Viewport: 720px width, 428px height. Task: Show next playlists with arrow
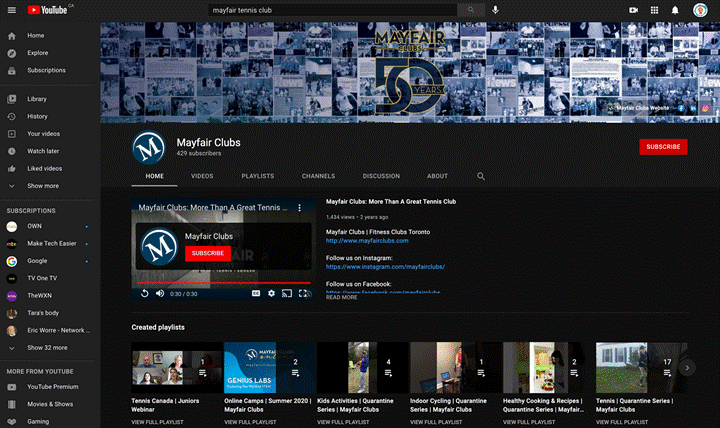pyautogui.click(x=687, y=368)
